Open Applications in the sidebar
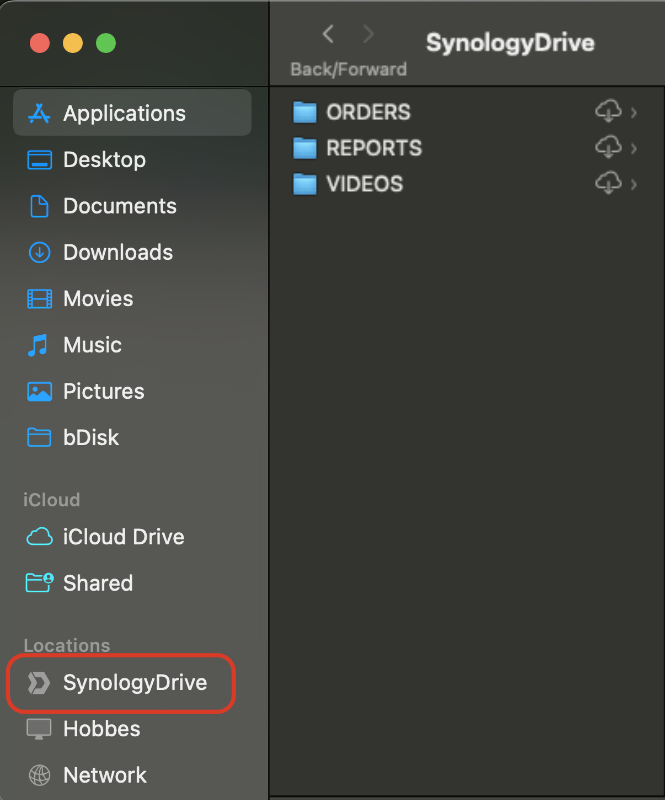Screen dimensions: 665x800 (x=132, y=113)
